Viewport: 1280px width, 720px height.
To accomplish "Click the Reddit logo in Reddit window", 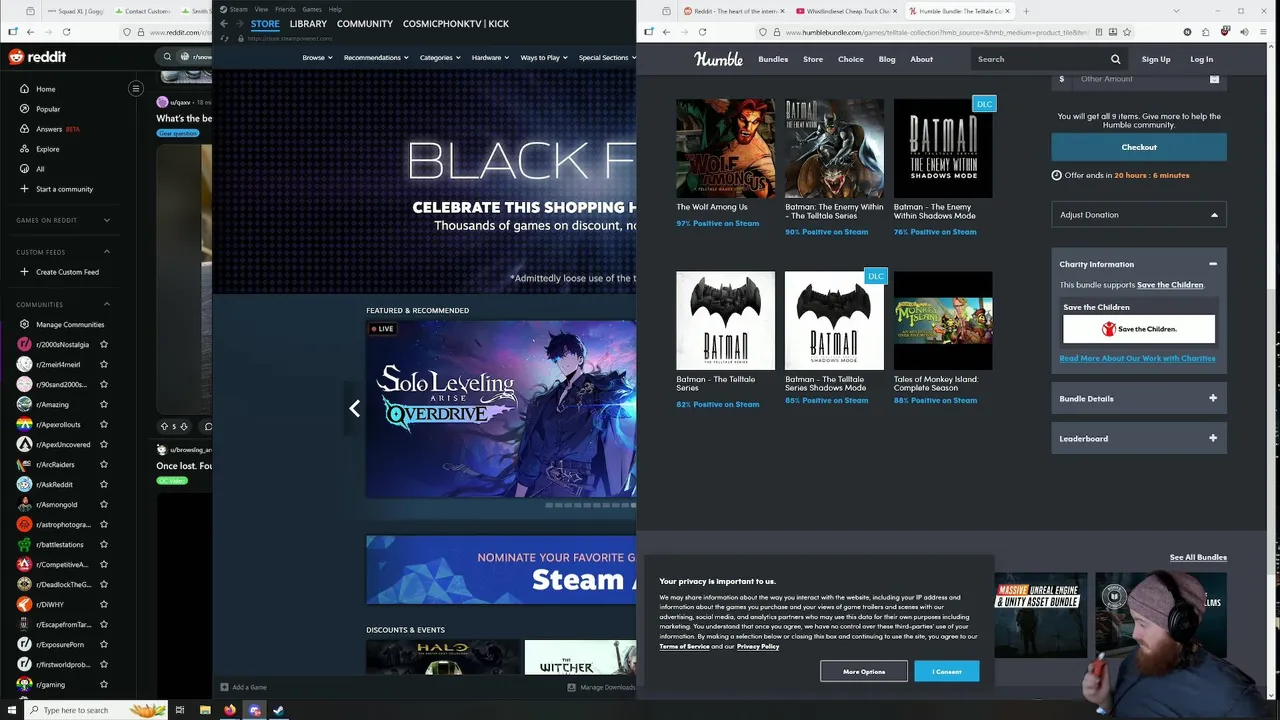I will pos(37,57).
